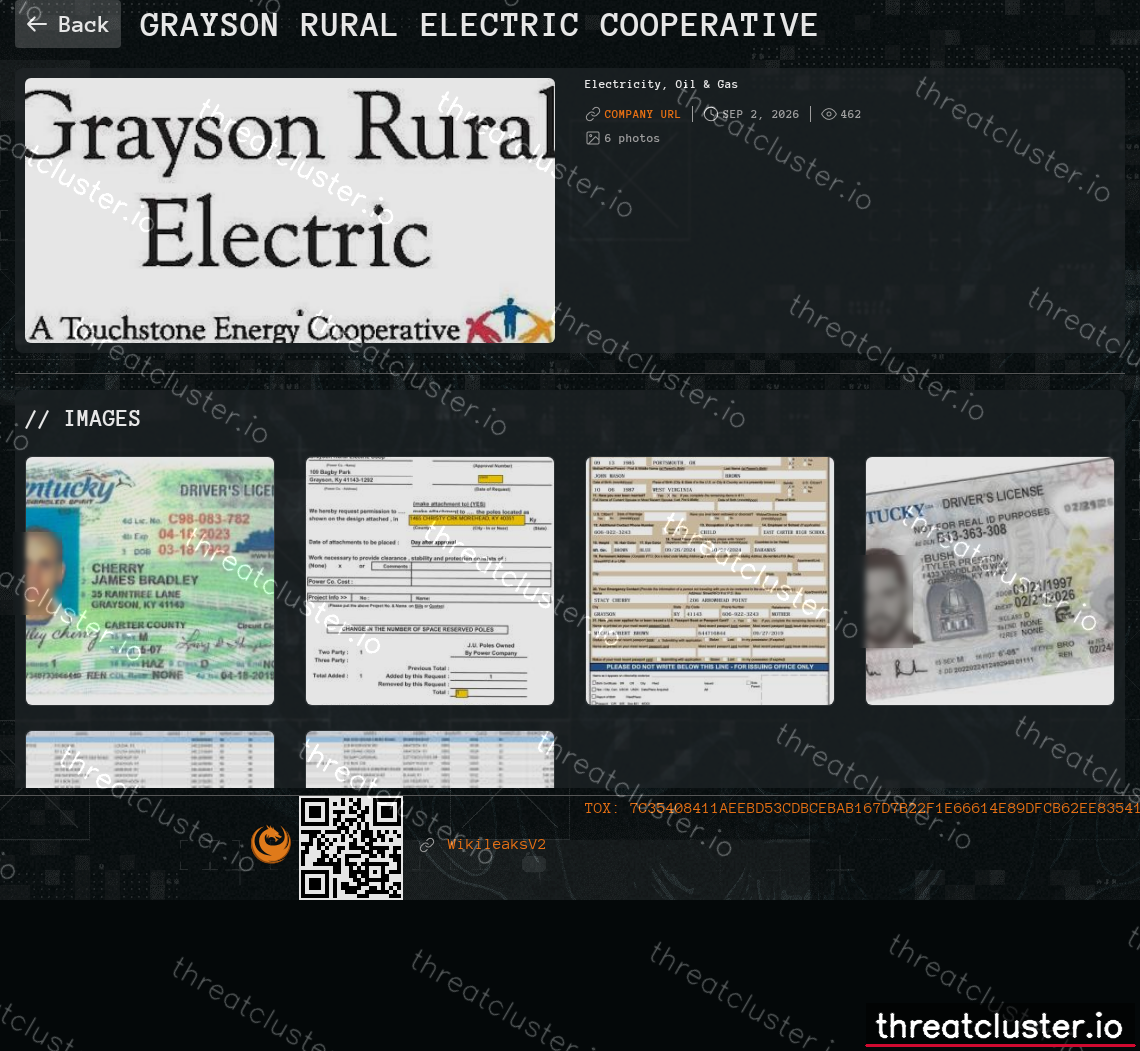Click the eye views icon beside 462

pos(828,114)
